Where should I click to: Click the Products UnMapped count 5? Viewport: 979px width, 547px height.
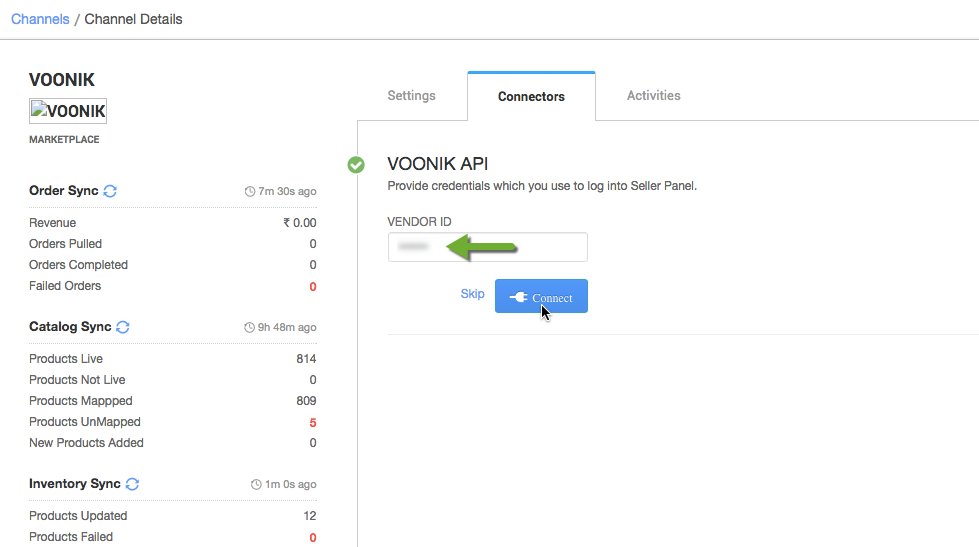313,423
